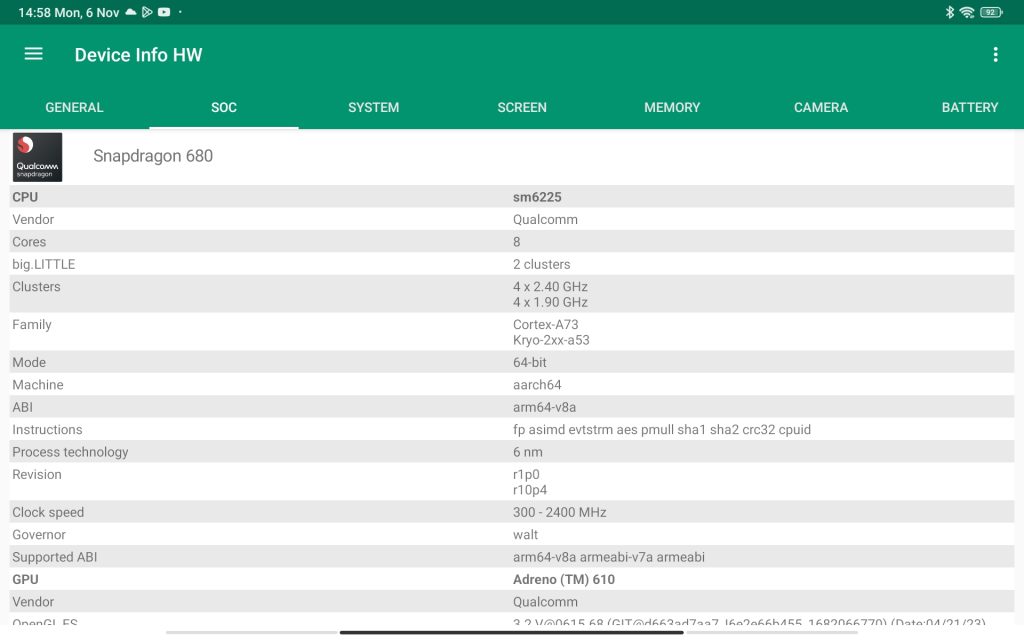Tap the Process technology 6 nm row
1024x640 pixels.
coord(512,452)
